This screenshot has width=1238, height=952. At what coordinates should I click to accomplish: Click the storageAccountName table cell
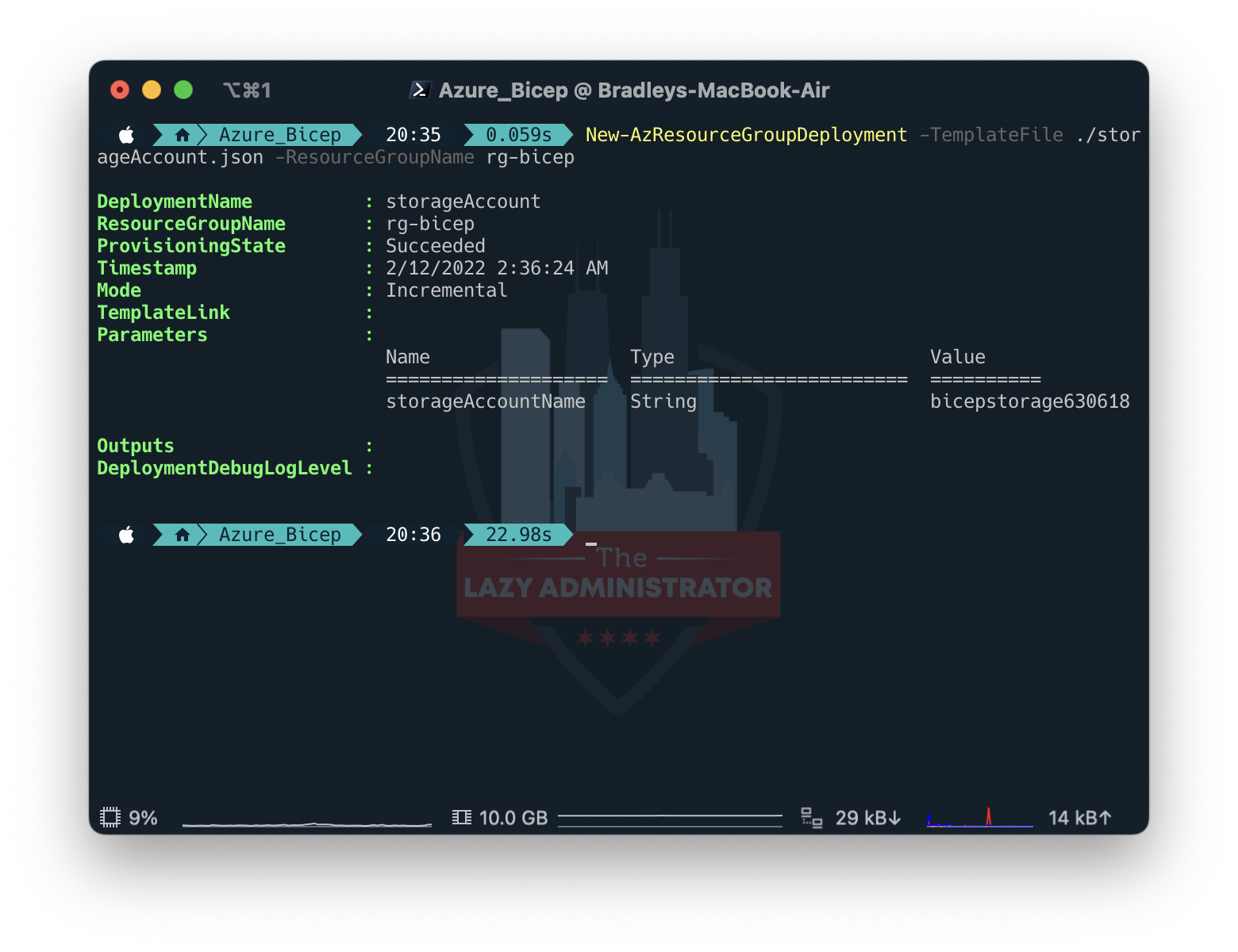tap(486, 401)
